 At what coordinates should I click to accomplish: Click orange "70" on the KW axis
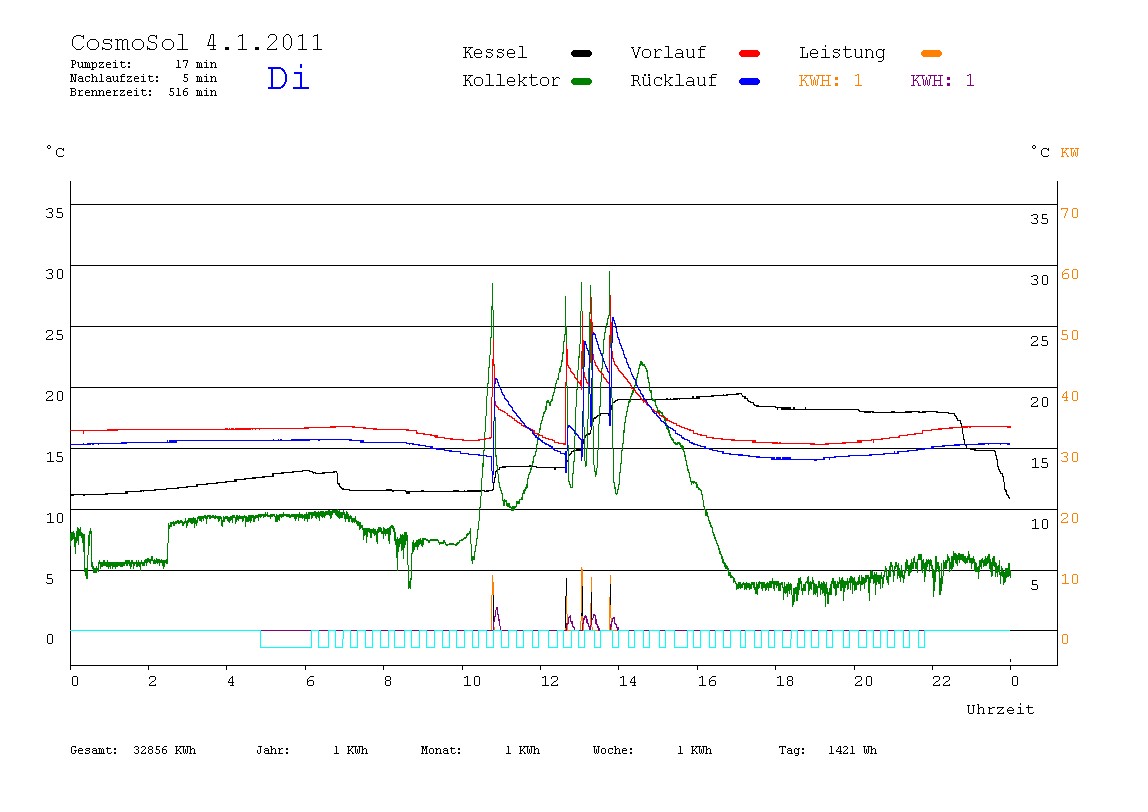(x=1070, y=213)
